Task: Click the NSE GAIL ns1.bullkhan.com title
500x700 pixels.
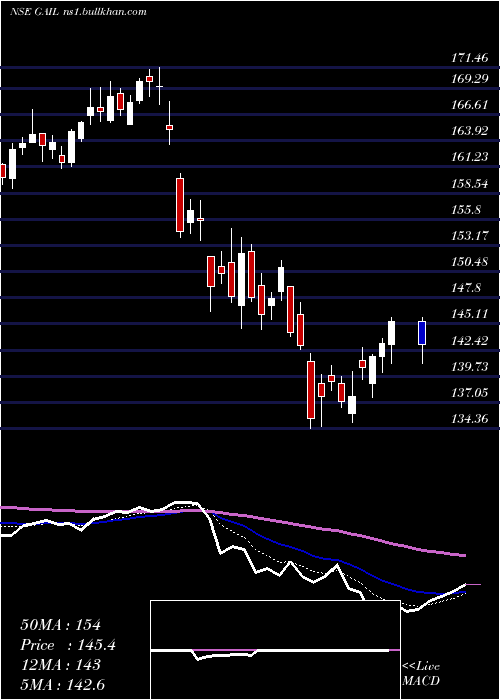Action: 78,12
